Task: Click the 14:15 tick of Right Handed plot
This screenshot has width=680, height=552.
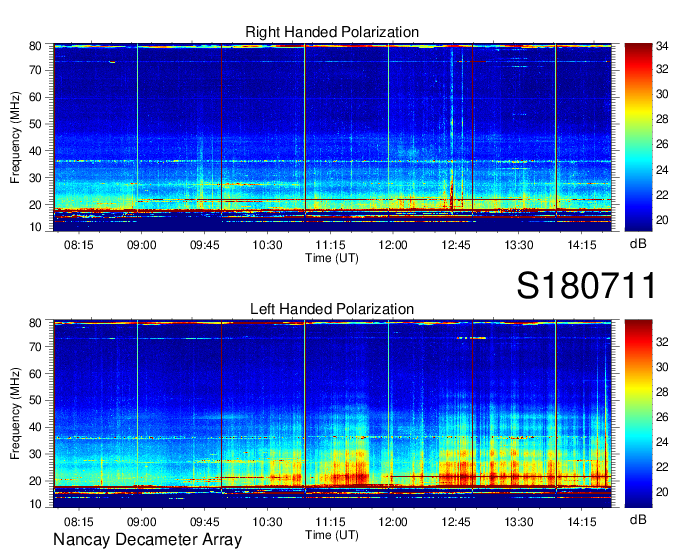Action: pyautogui.click(x=582, y=245)
